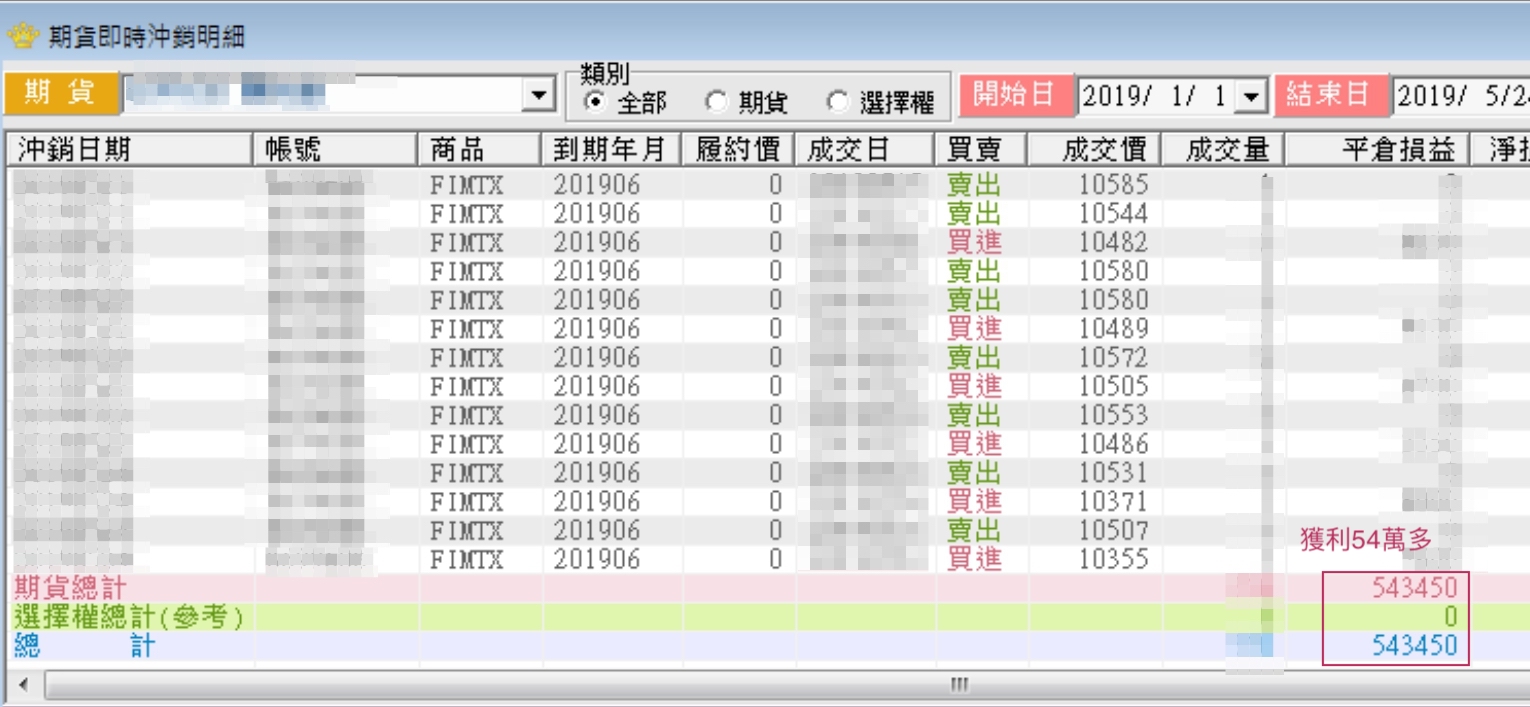Open the futures account dropdown arrow

pos(540,95)
